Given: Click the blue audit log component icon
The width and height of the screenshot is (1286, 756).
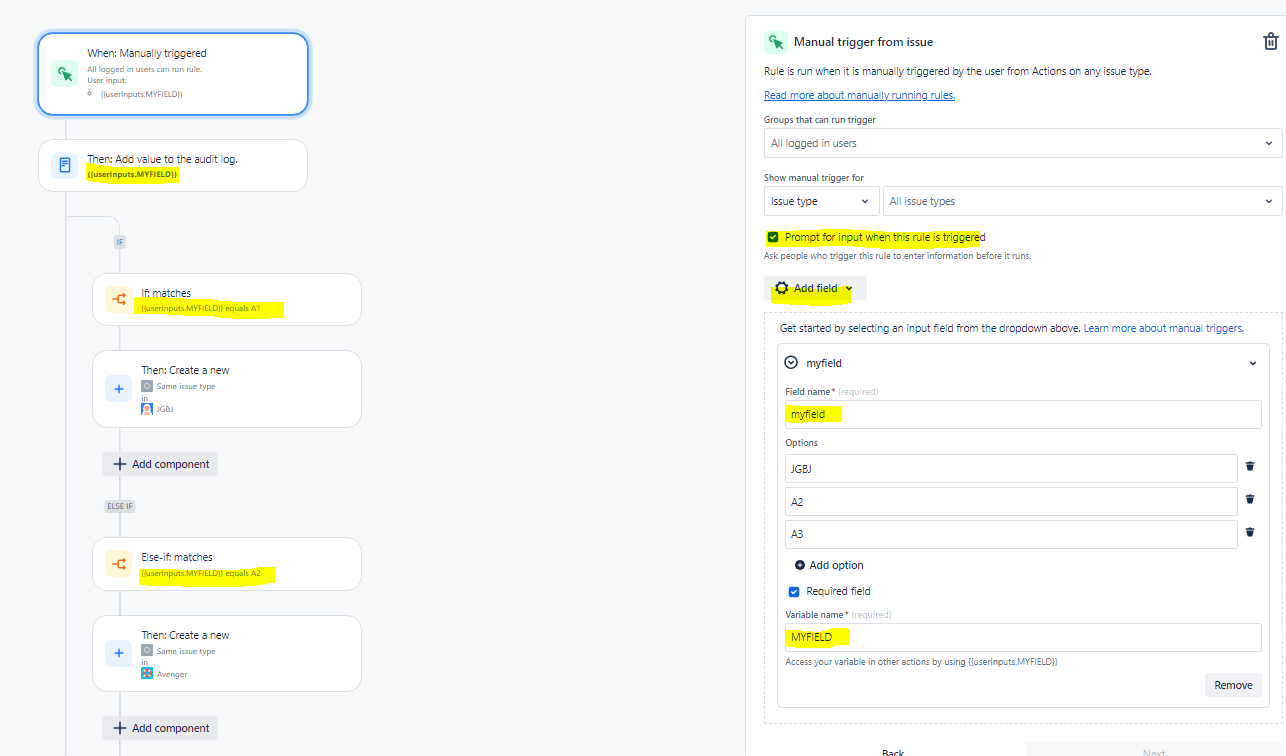Looking at the screenshot, I should click(x=64, y=164).
